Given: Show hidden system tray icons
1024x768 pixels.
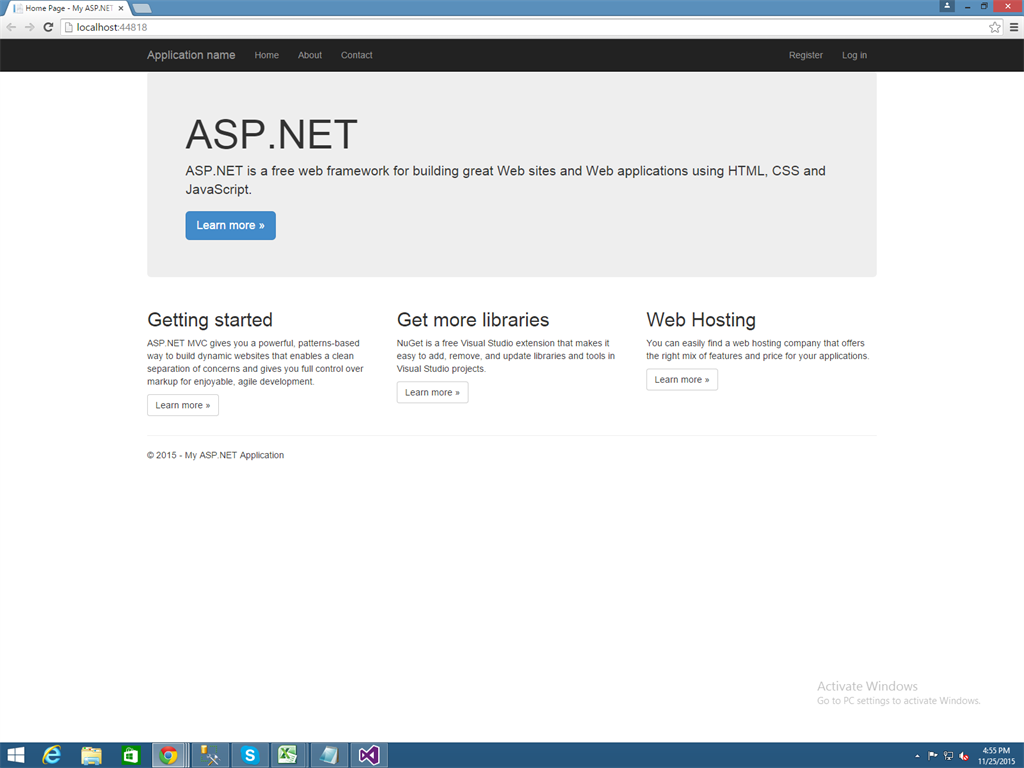Looking at the screenshot, I should click(x=917, y=756).
